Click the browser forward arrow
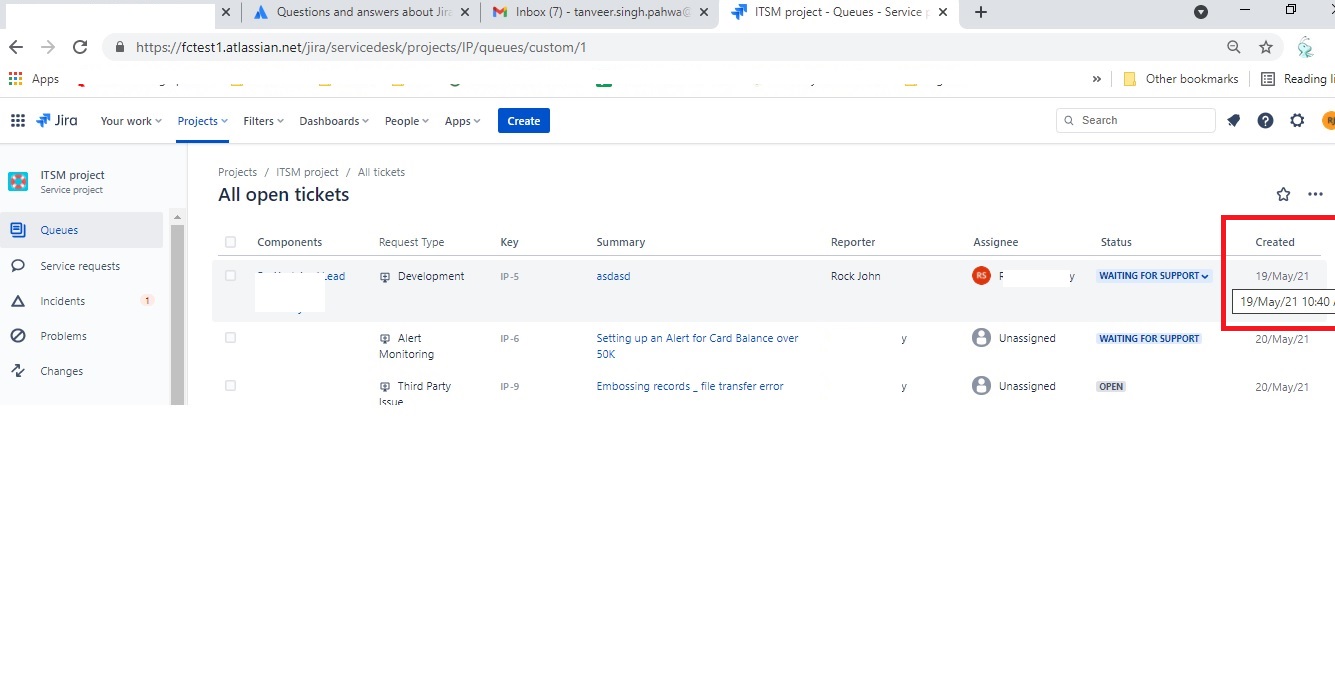Image resolution: width=1335 pixels, height=698 pixels. pyautogui.click(x=47, y=47)
